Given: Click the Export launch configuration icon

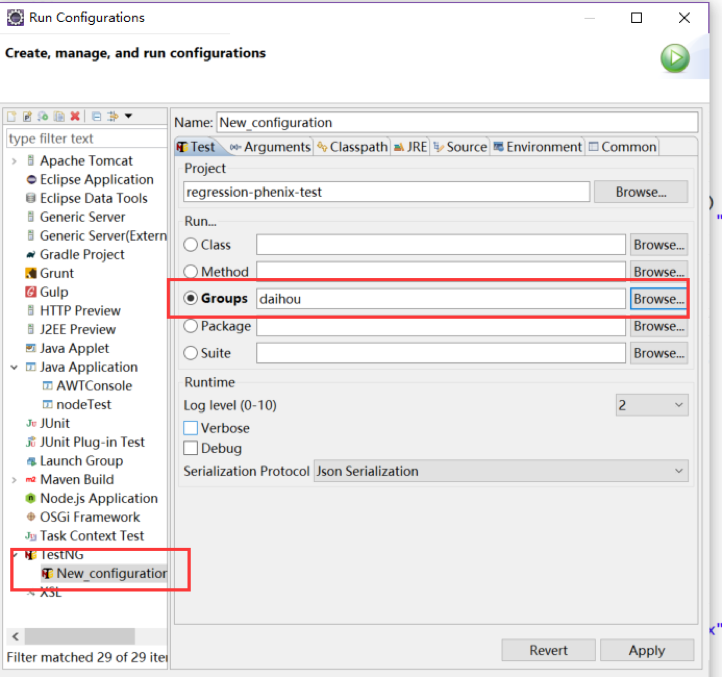Looking at the screenshot, I should click(43, 116).
